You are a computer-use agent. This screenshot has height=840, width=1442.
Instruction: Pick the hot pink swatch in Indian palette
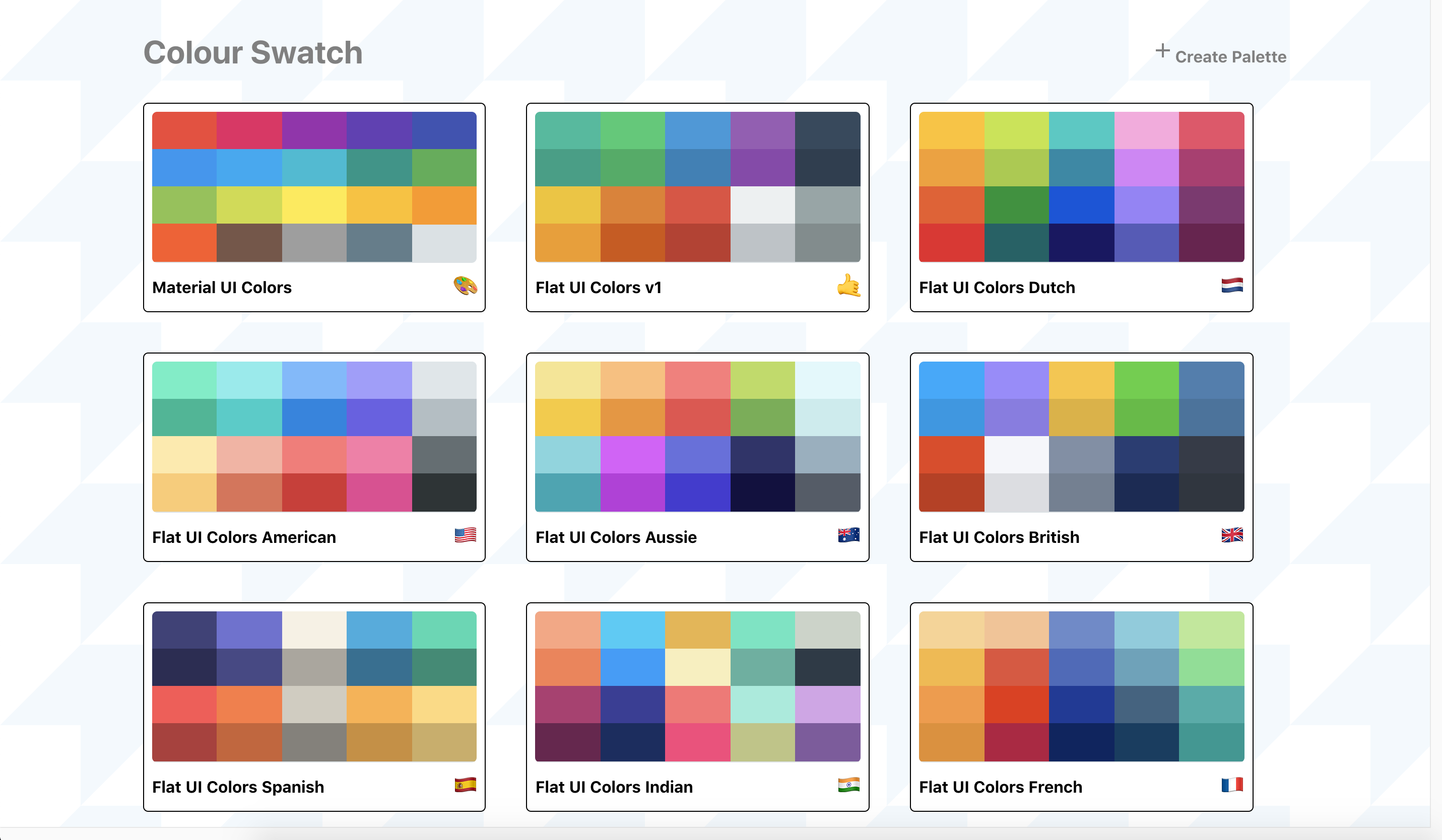coord(697,742)
